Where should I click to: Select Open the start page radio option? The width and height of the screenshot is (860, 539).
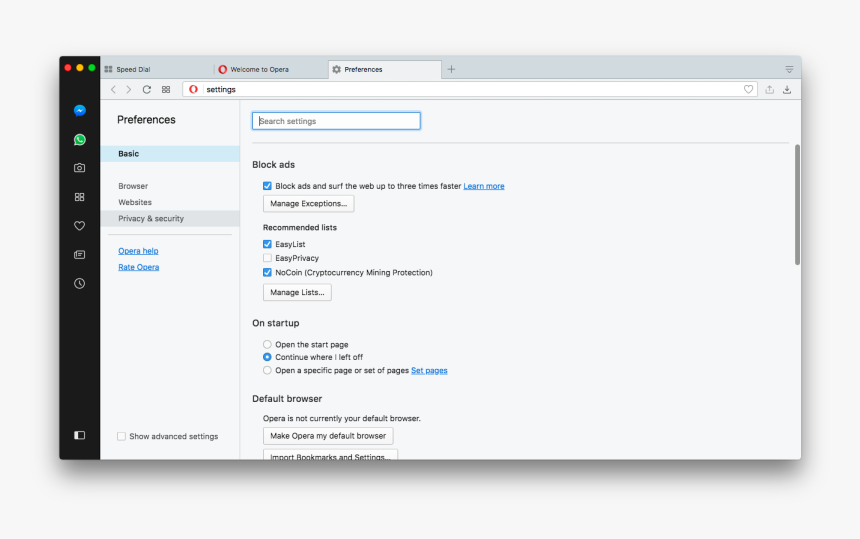point(267,345)
